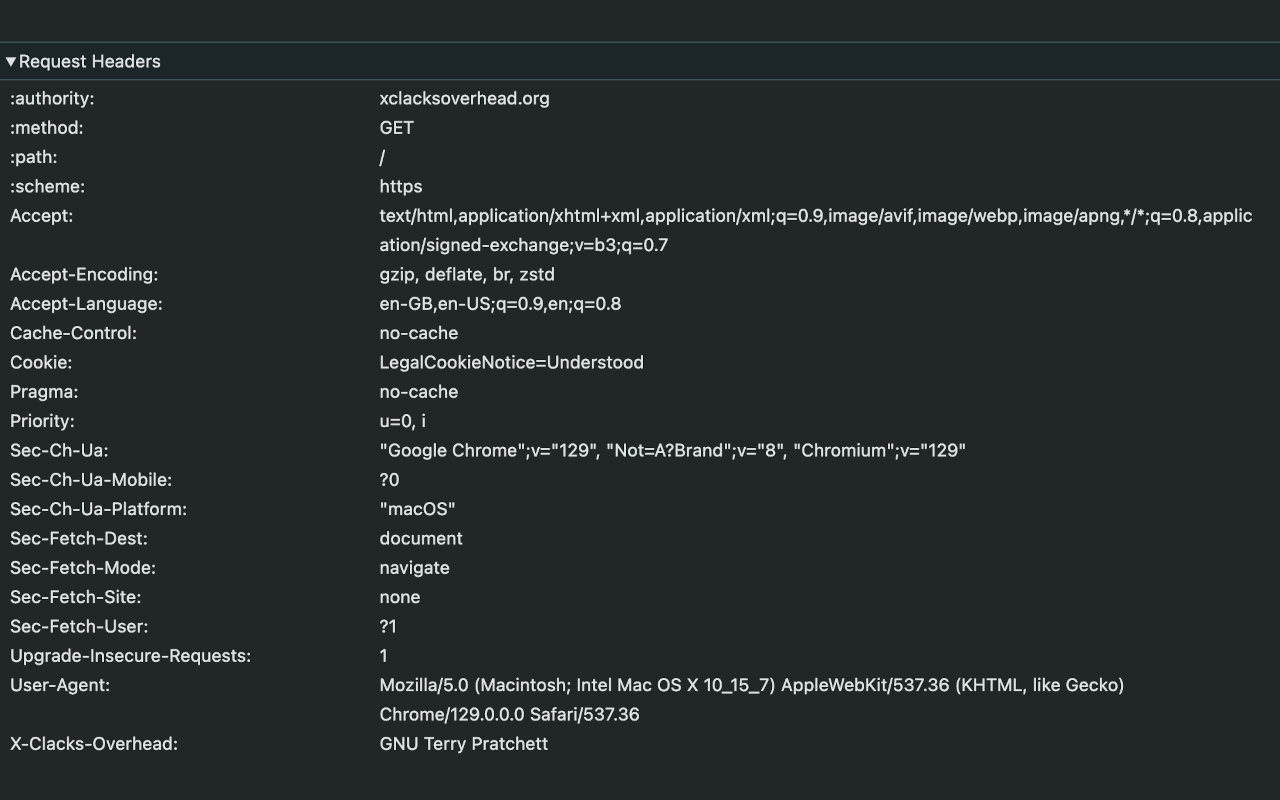Click the Cache-Control no-cache value
The width and height of the screenshot is (1280, 800).
418,333
